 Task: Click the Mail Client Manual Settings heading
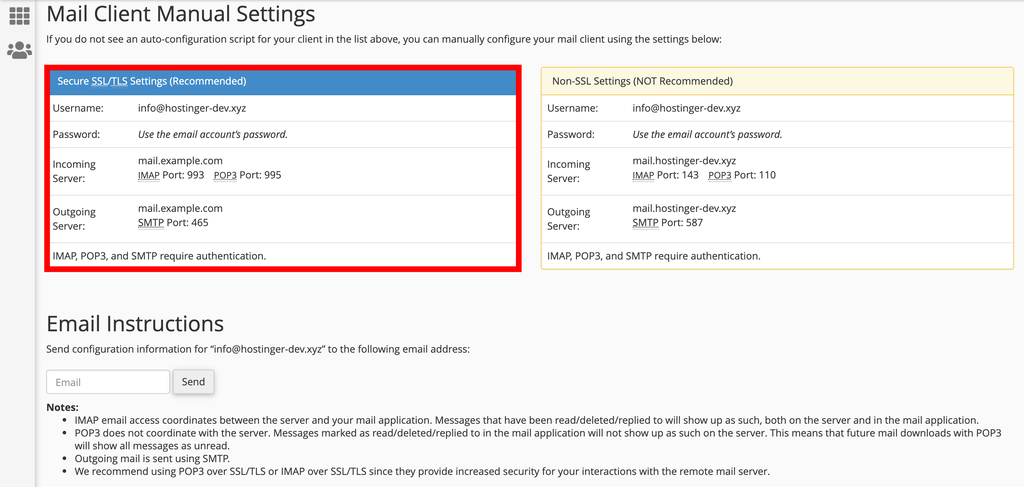pyautogui.click(x=180, y=14)
